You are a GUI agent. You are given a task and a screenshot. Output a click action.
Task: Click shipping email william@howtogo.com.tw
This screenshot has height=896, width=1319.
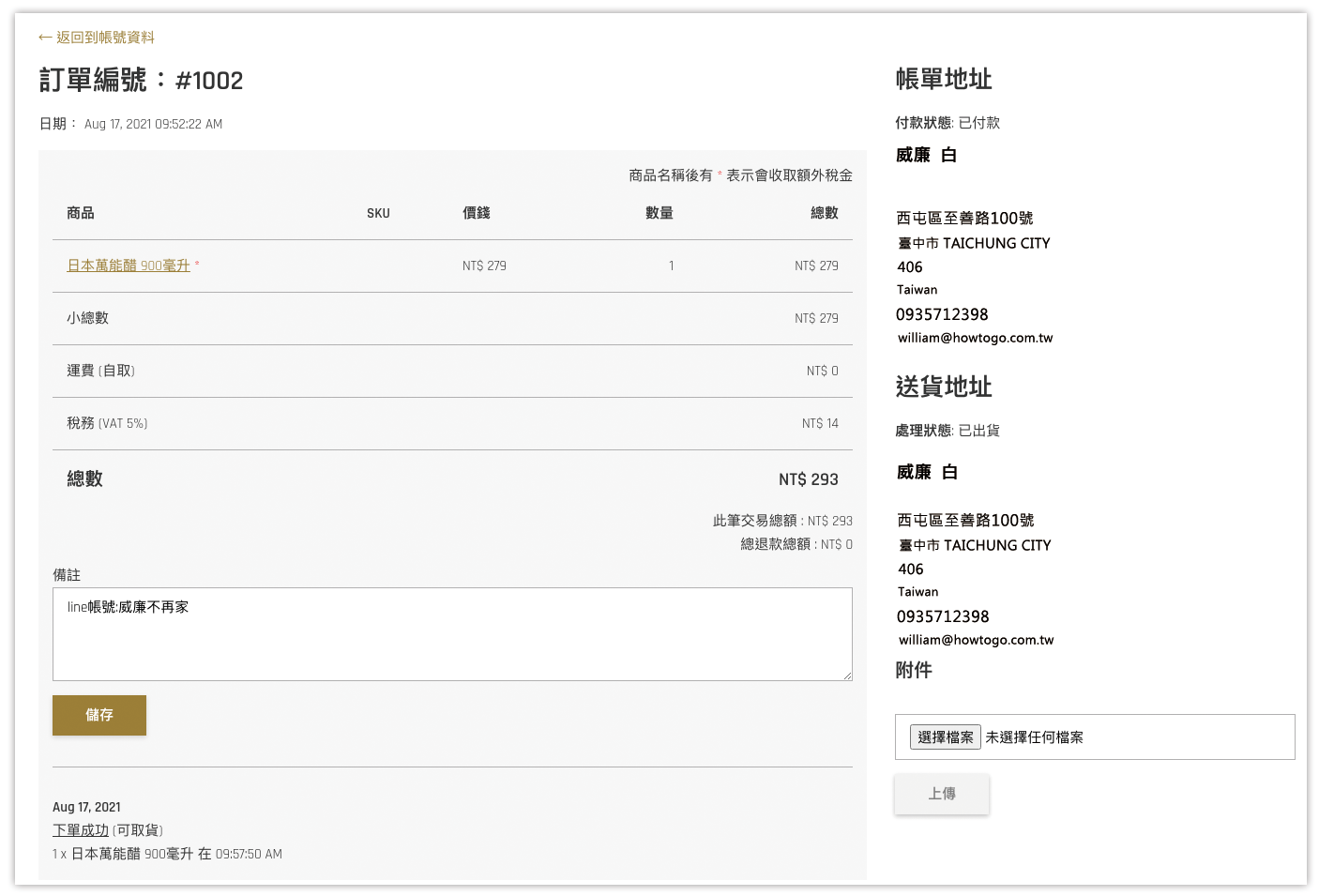[x=977, y=640]
